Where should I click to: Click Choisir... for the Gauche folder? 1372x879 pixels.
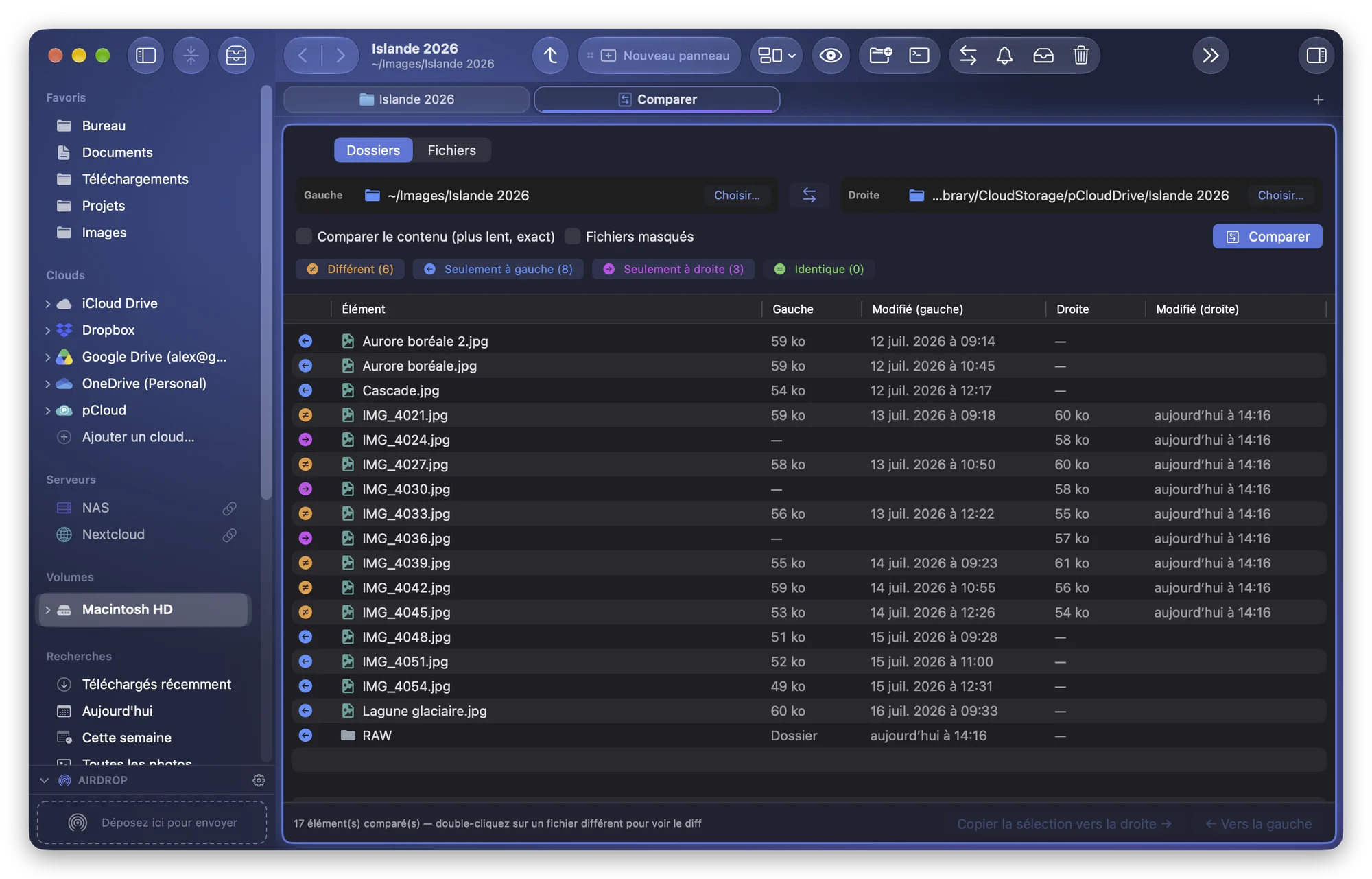click(737, 196)
